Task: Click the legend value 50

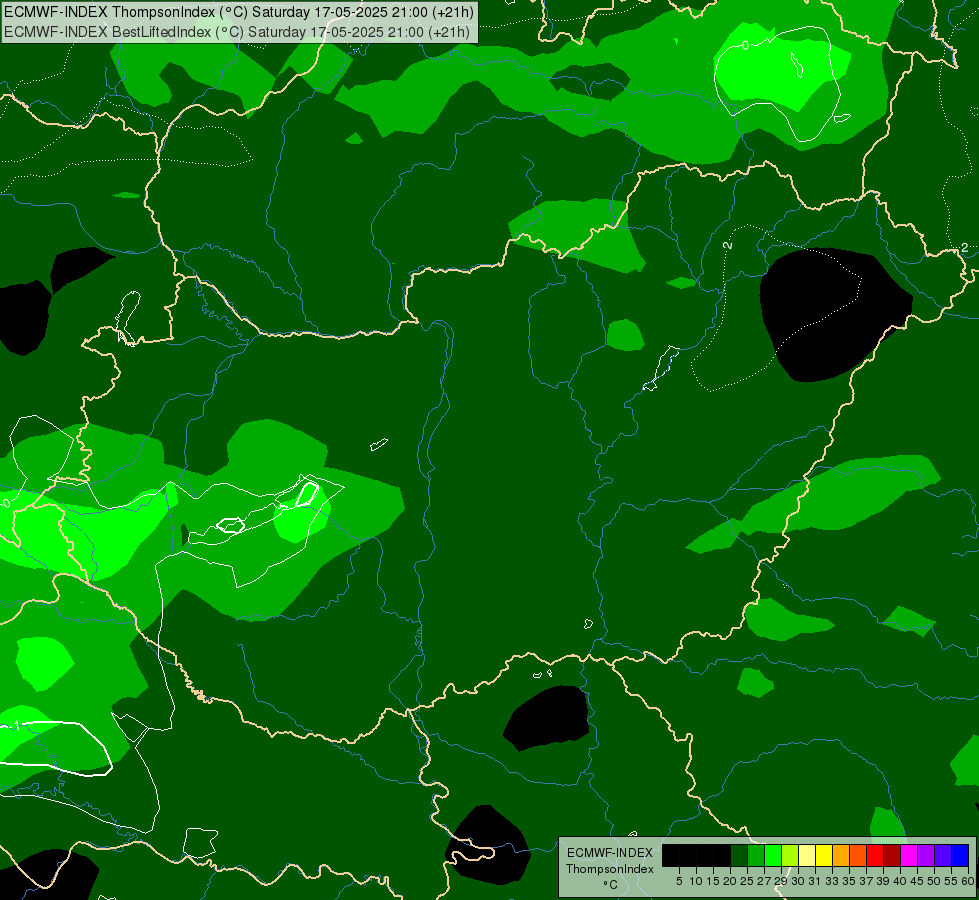Action: pyautogui.click(x=934, y=881)
